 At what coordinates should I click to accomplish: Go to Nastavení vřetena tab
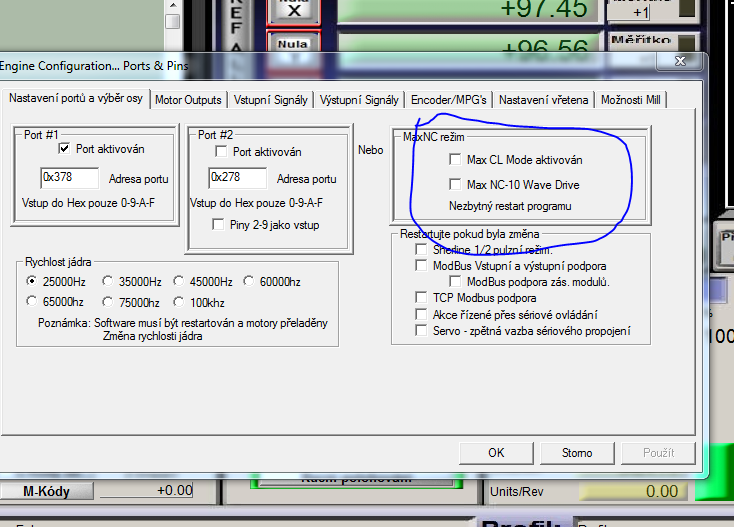point(543,100)
